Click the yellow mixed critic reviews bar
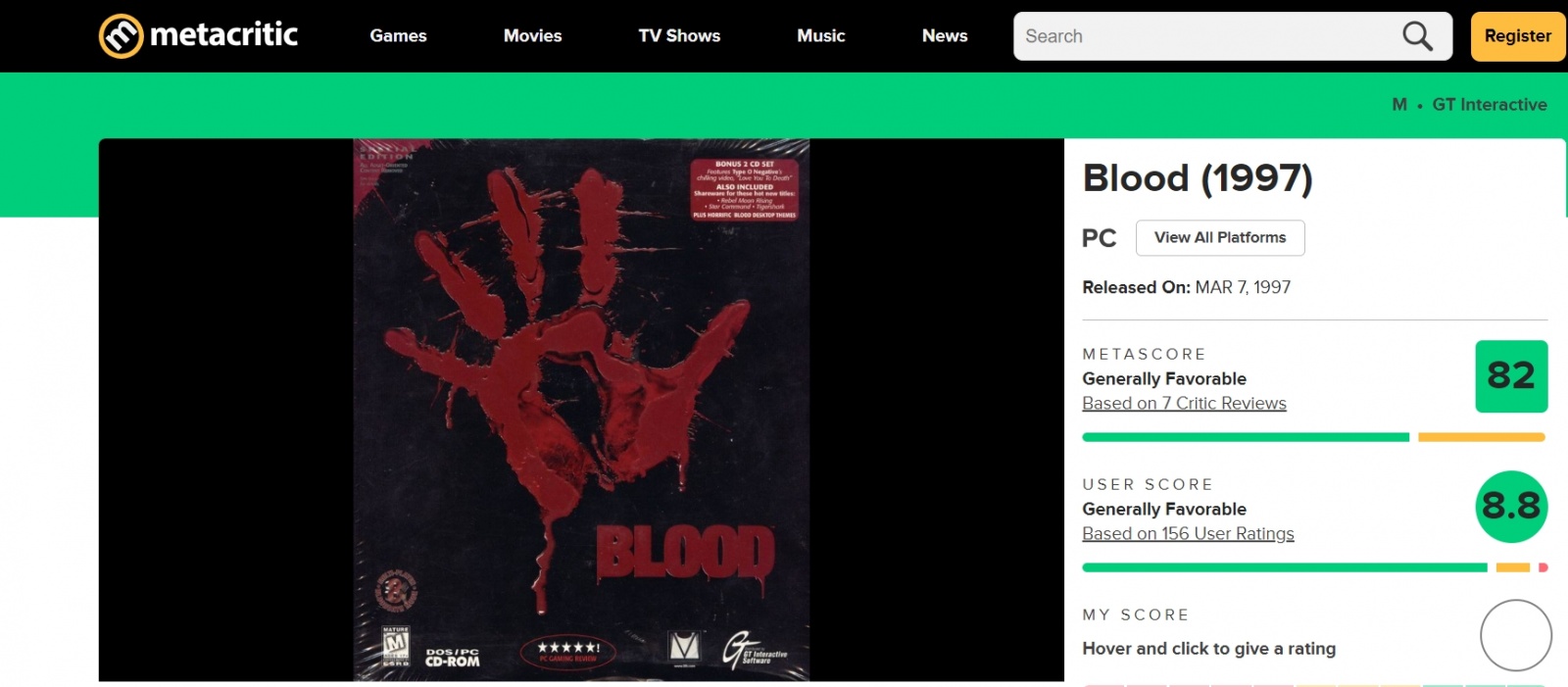 pyautogui.click(x=1482, y=437)
